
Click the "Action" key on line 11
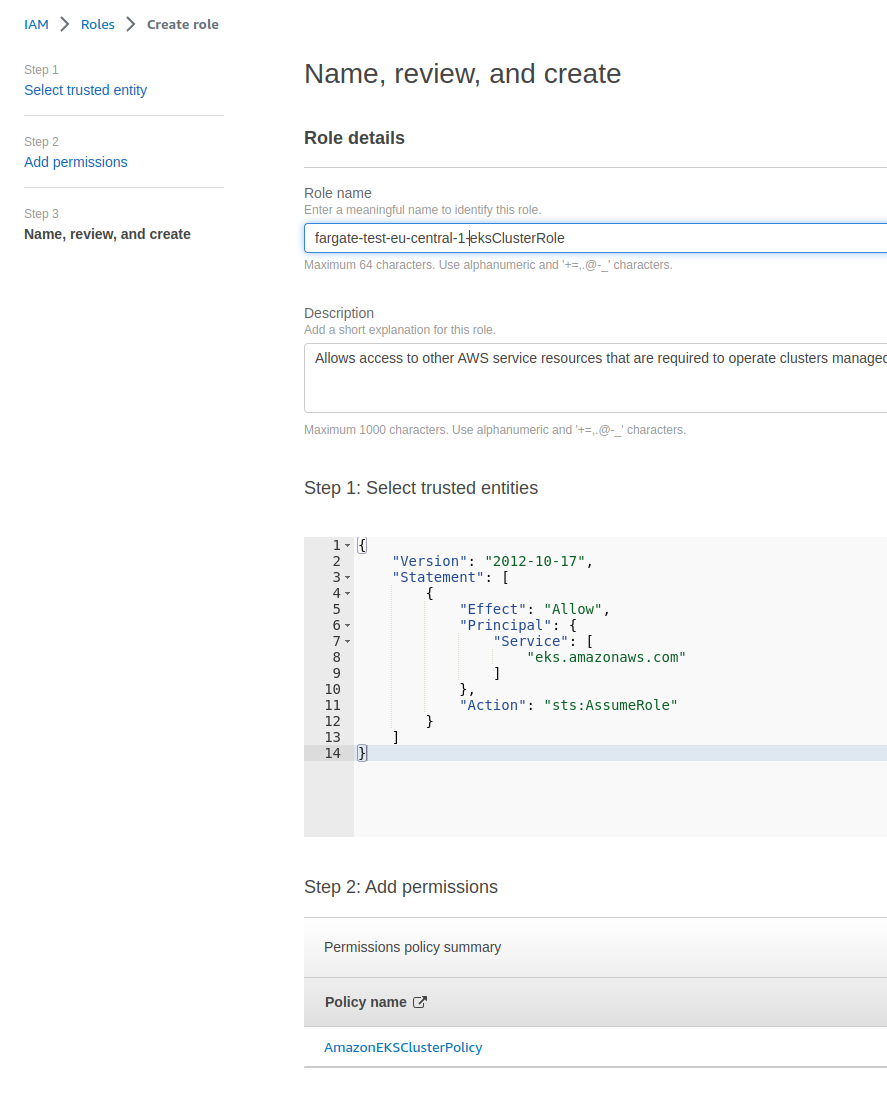493,705
